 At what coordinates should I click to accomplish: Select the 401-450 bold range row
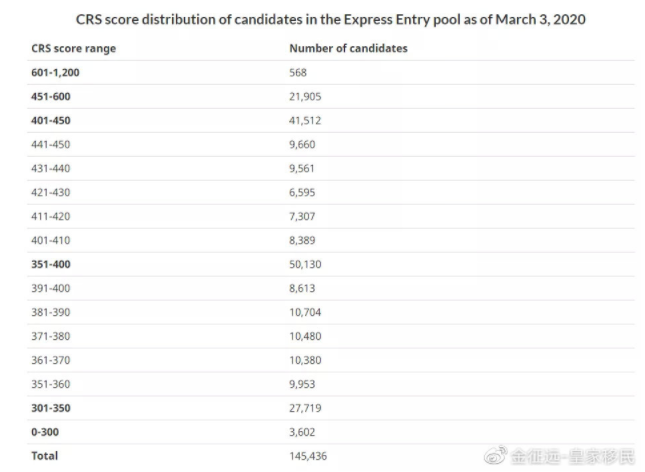(x=331, y=121)
